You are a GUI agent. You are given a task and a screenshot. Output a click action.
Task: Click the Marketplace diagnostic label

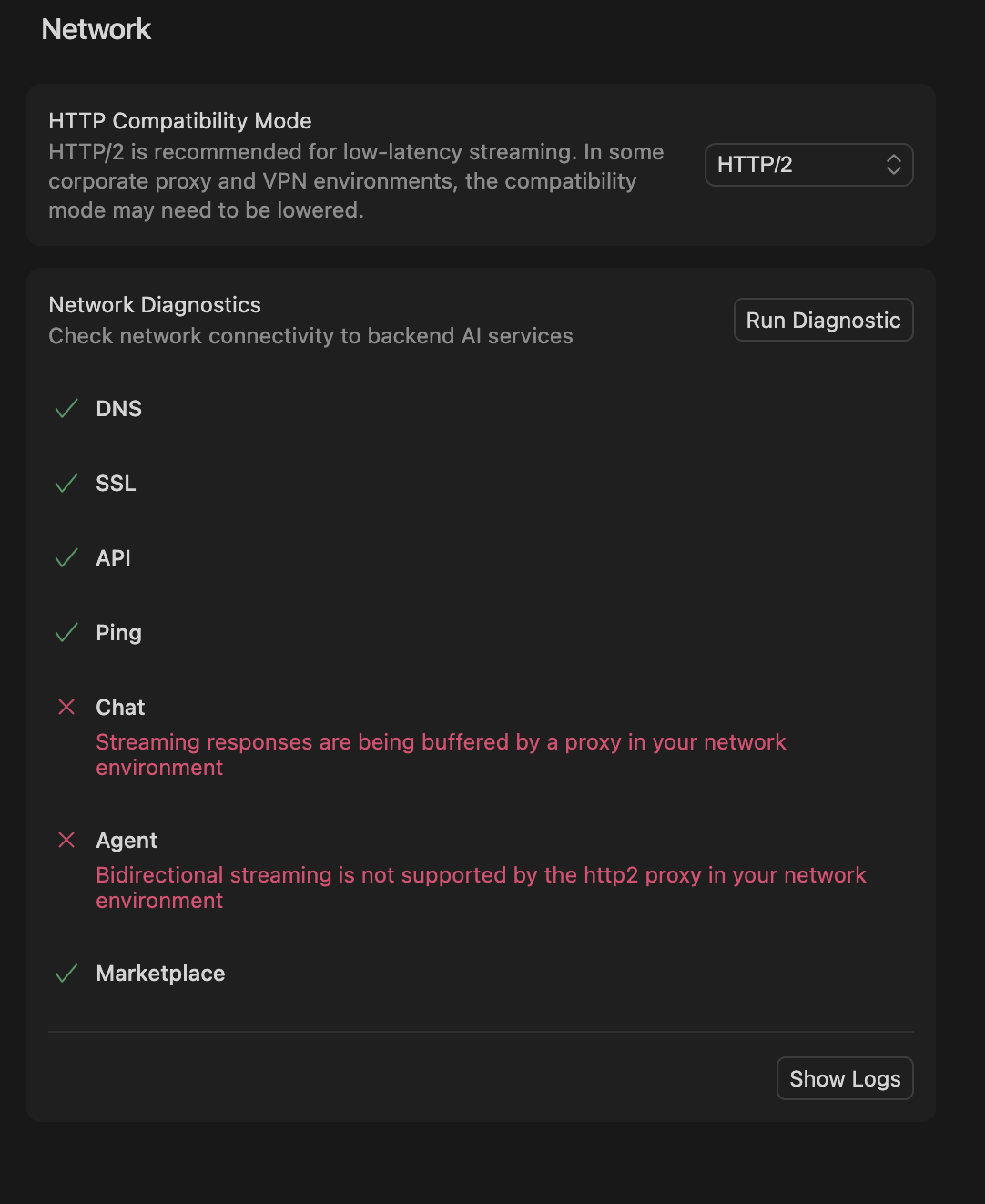(x=161, y=974)
